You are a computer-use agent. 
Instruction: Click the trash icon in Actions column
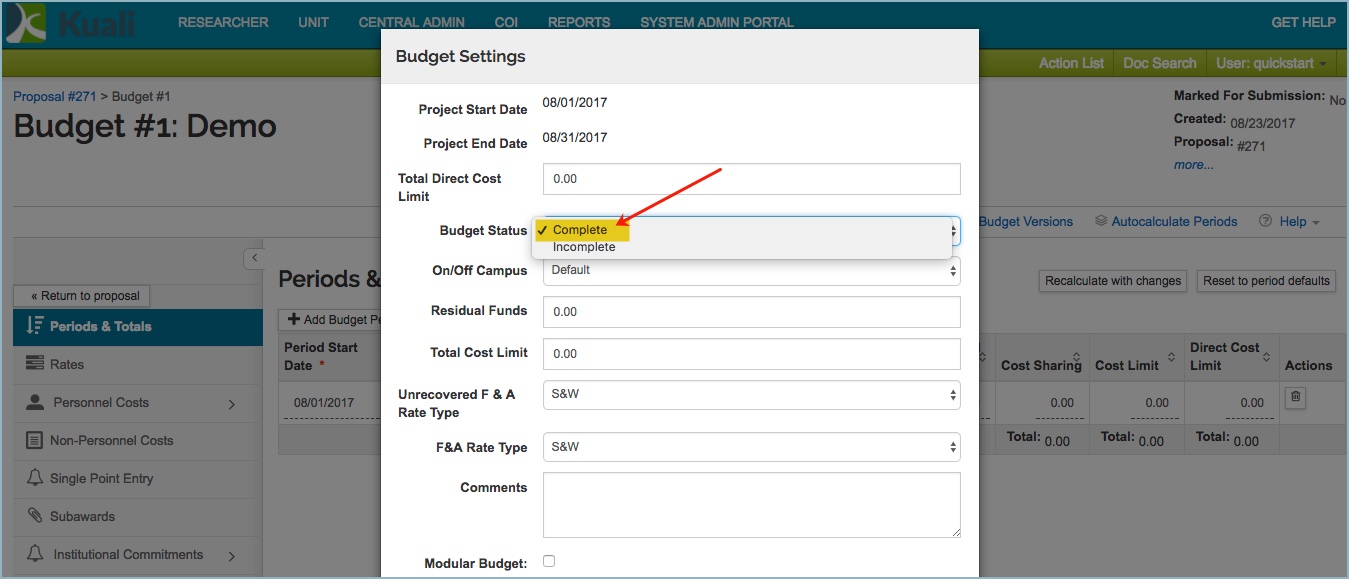pyautogui.click(x=1295, y=397)
